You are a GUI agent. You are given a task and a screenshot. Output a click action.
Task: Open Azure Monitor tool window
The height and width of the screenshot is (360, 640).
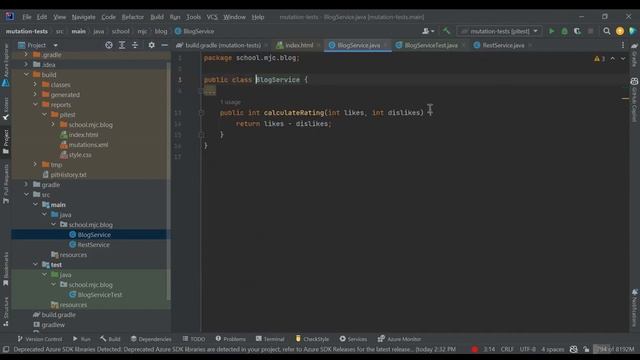pos(399,339)
